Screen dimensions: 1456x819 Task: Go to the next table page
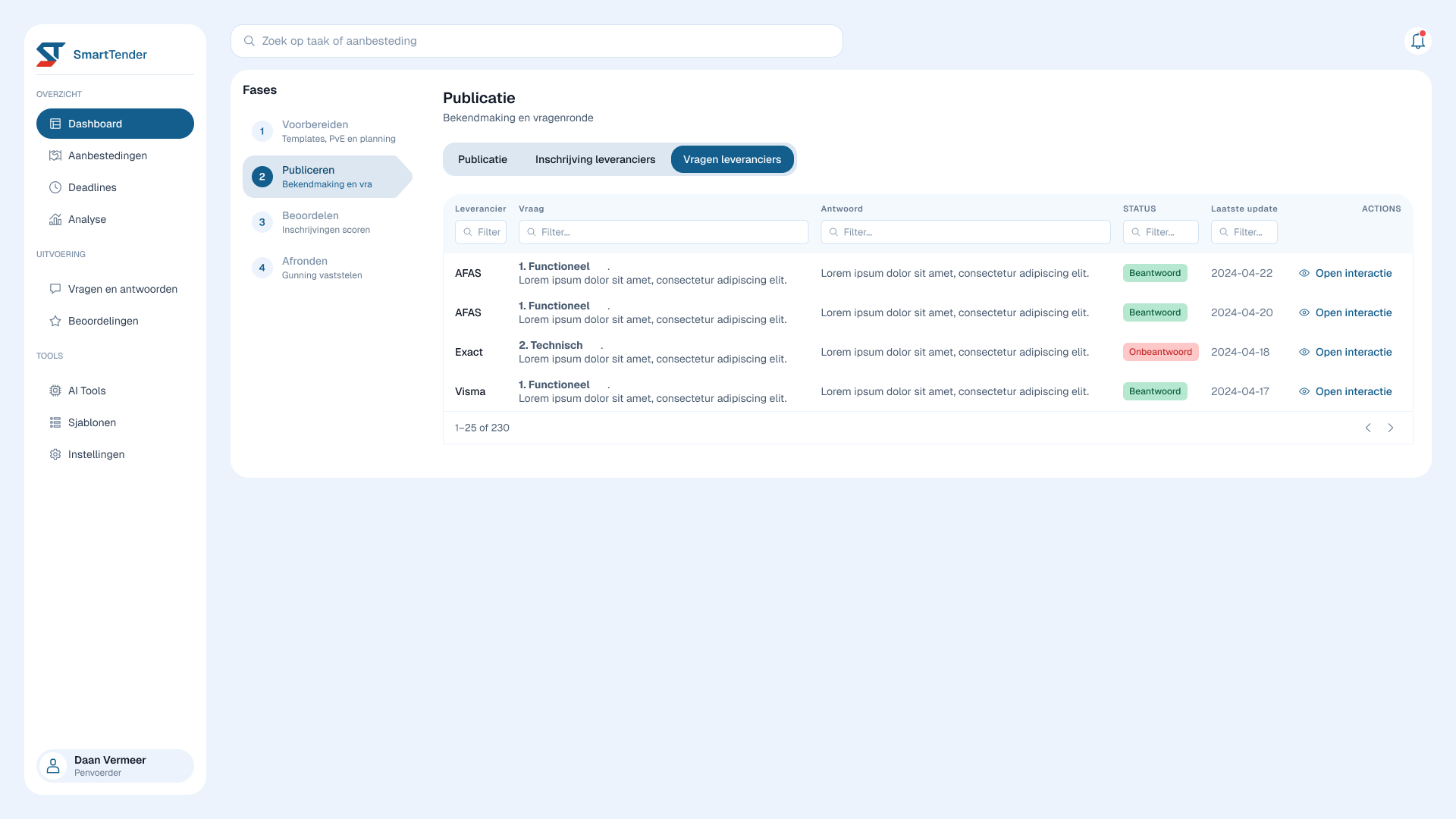click(x=1391, y=428)
